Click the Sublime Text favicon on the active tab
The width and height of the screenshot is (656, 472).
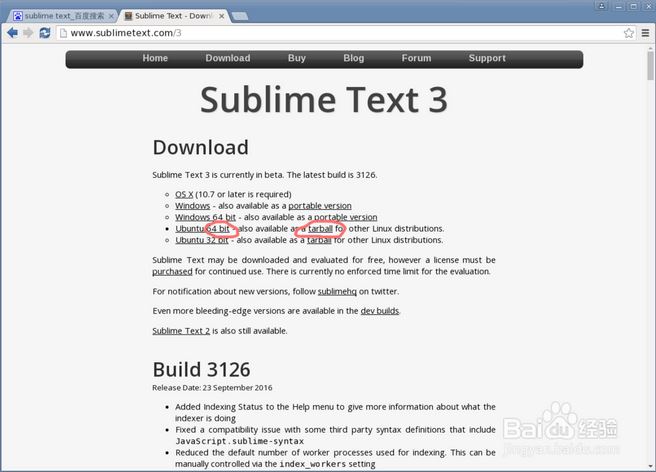click(x=128, y=16)
